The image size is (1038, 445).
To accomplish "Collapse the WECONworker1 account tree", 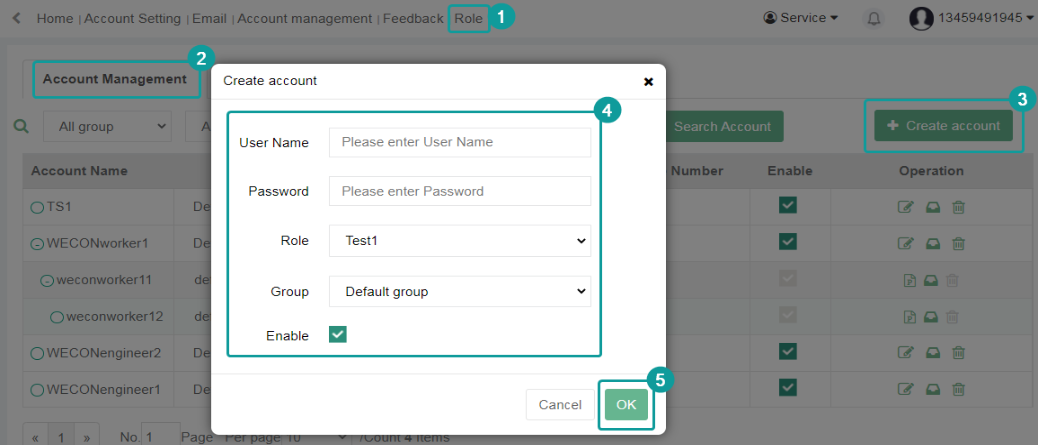I will [x=37, y=244].
